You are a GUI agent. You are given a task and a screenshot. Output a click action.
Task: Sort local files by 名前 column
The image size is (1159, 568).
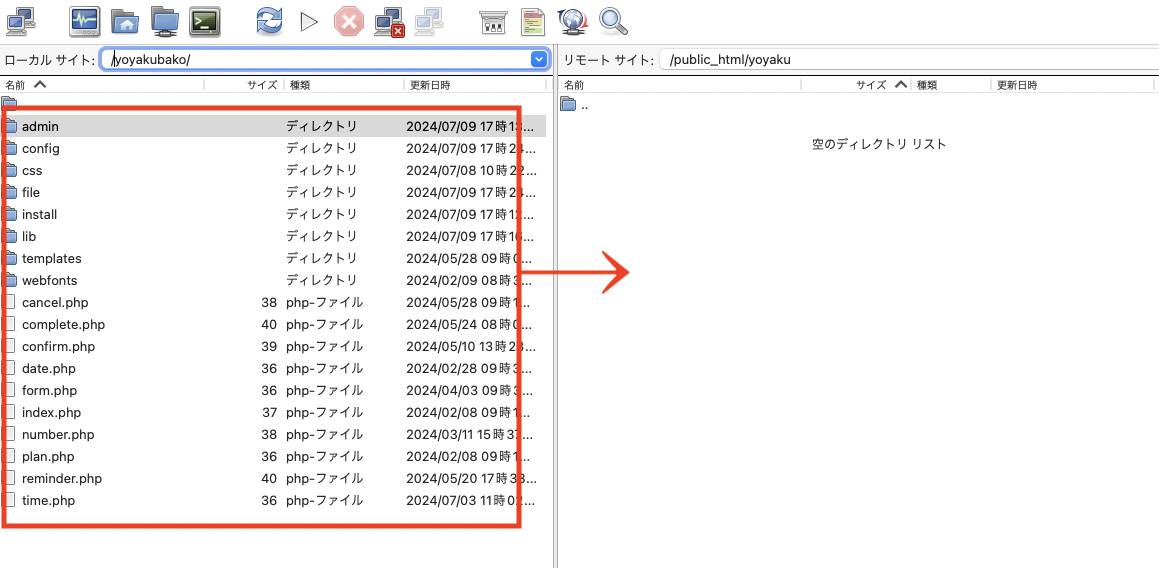(103, 85)
